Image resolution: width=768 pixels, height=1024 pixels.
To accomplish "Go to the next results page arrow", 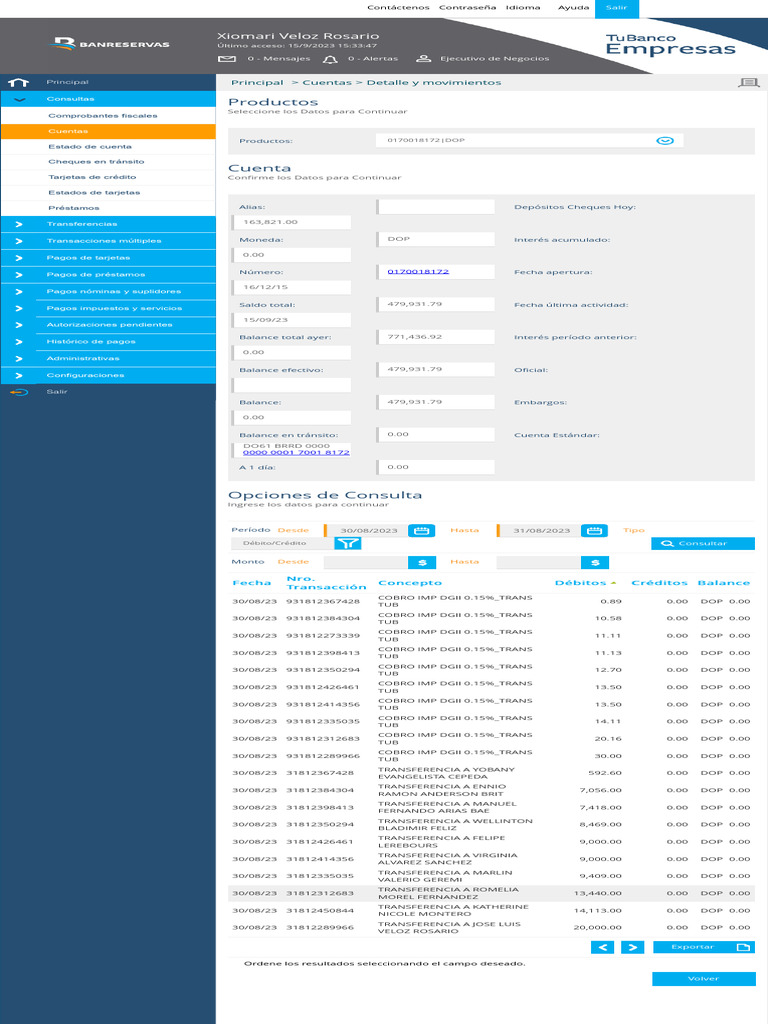I will 632,947.
